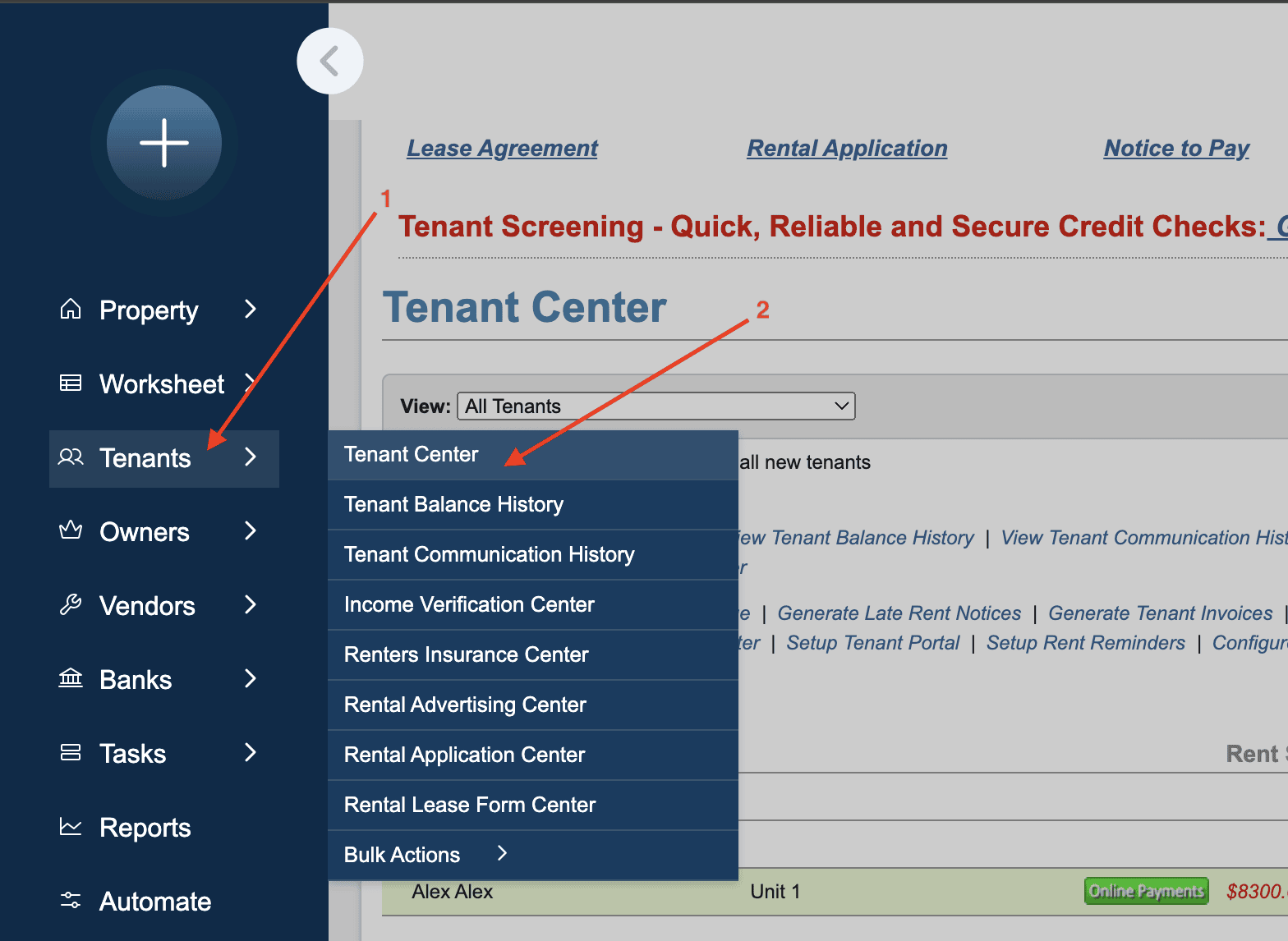Viewport: 1288px width, 941px height.
Task: Click the Notice to Pay link
Action: click(1175, 149)
